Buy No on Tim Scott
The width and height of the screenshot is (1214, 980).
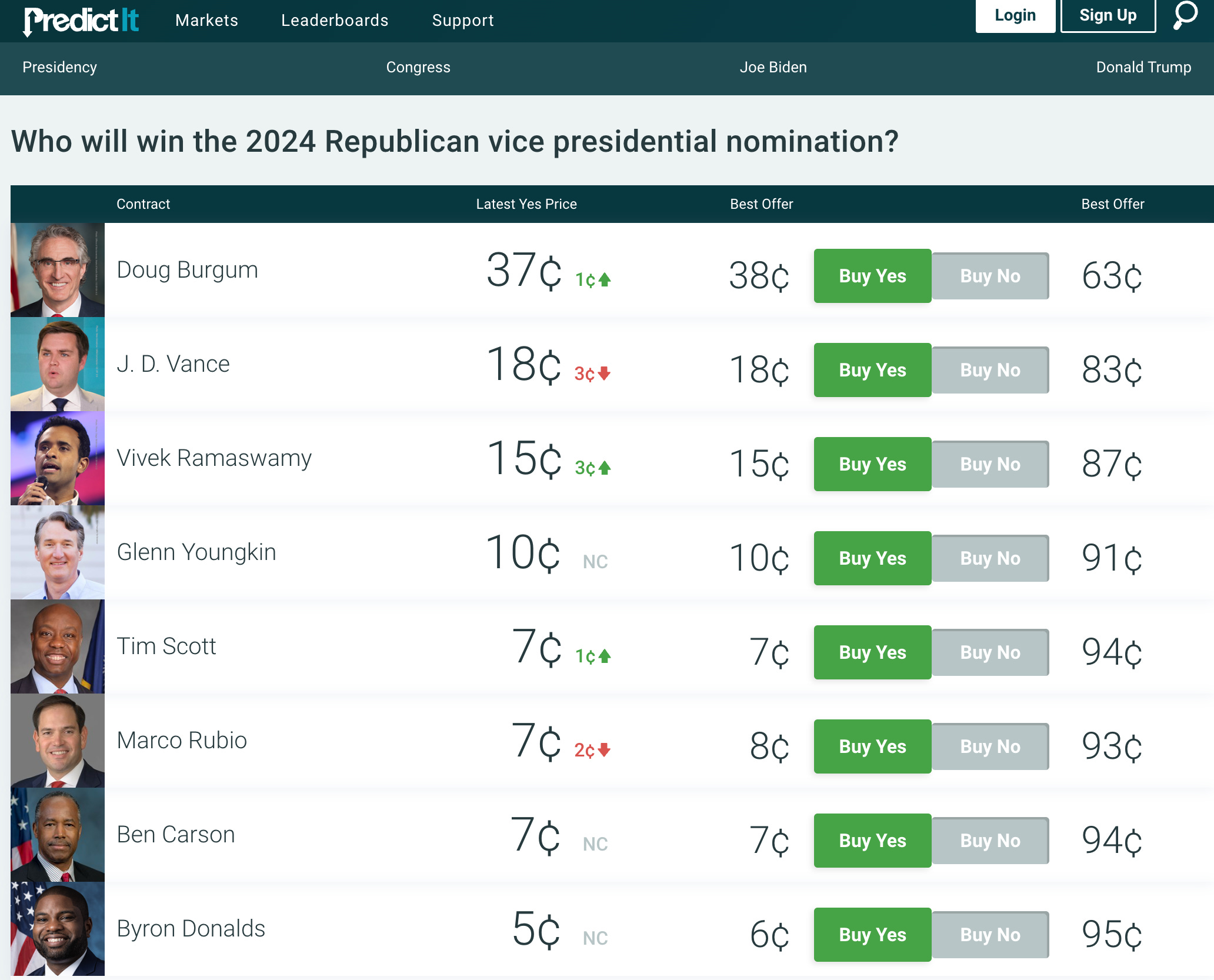[990, 652]
